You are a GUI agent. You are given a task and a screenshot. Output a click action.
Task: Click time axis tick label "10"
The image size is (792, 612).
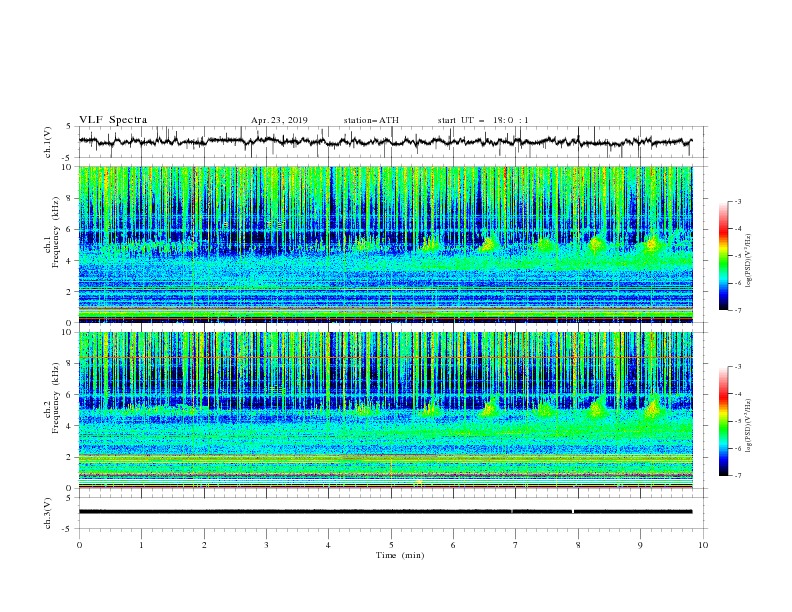pyautogui.click(x=703, y=545)
